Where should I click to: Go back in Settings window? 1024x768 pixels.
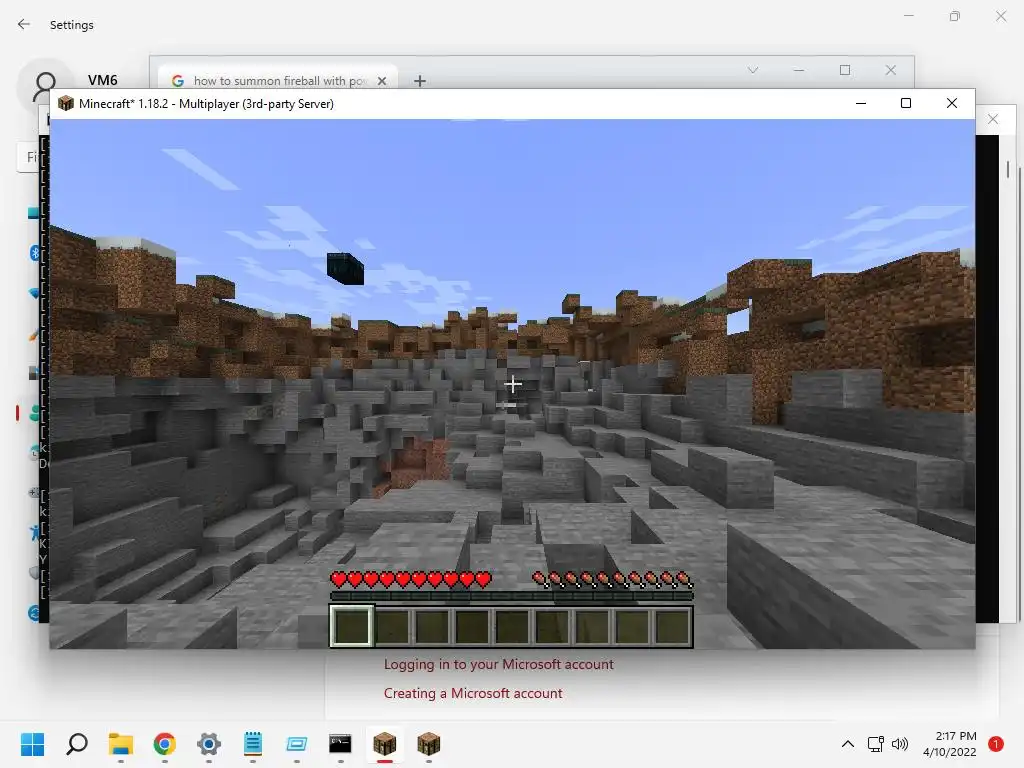pyautogui.click(x=24, y=24)
